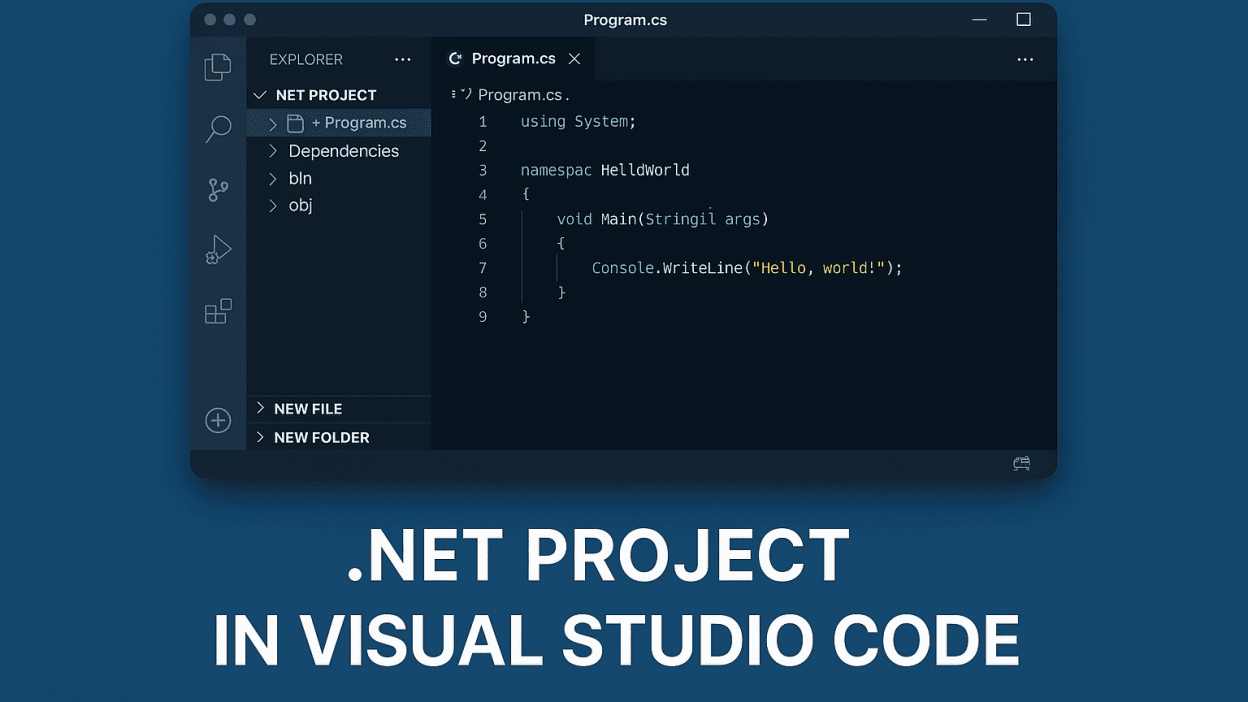Click Program.cs in the breadcrumb bar
1248x702 pixels.
coord(521,95)
